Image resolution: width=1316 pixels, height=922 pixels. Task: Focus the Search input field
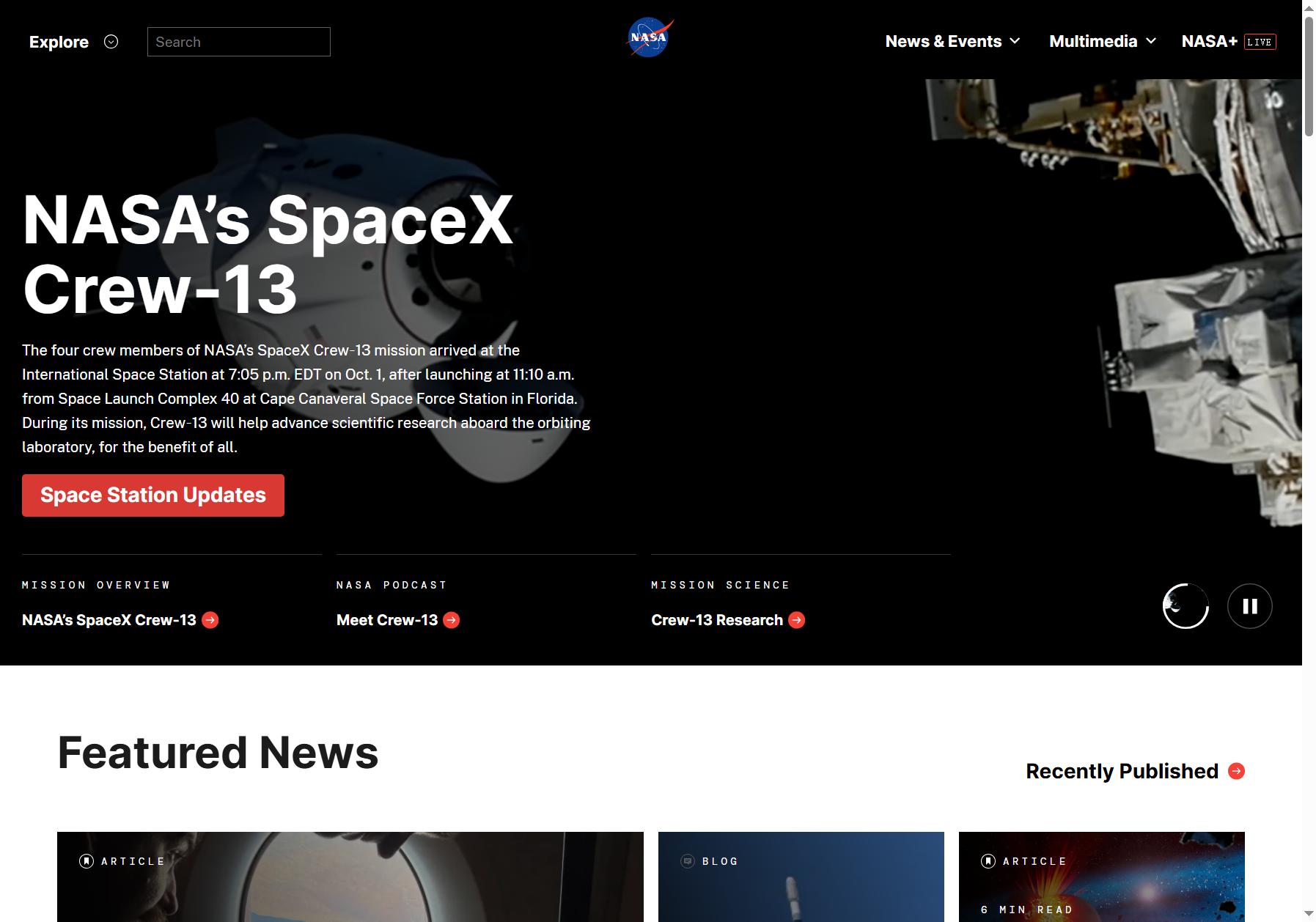[x=239, y=42]
